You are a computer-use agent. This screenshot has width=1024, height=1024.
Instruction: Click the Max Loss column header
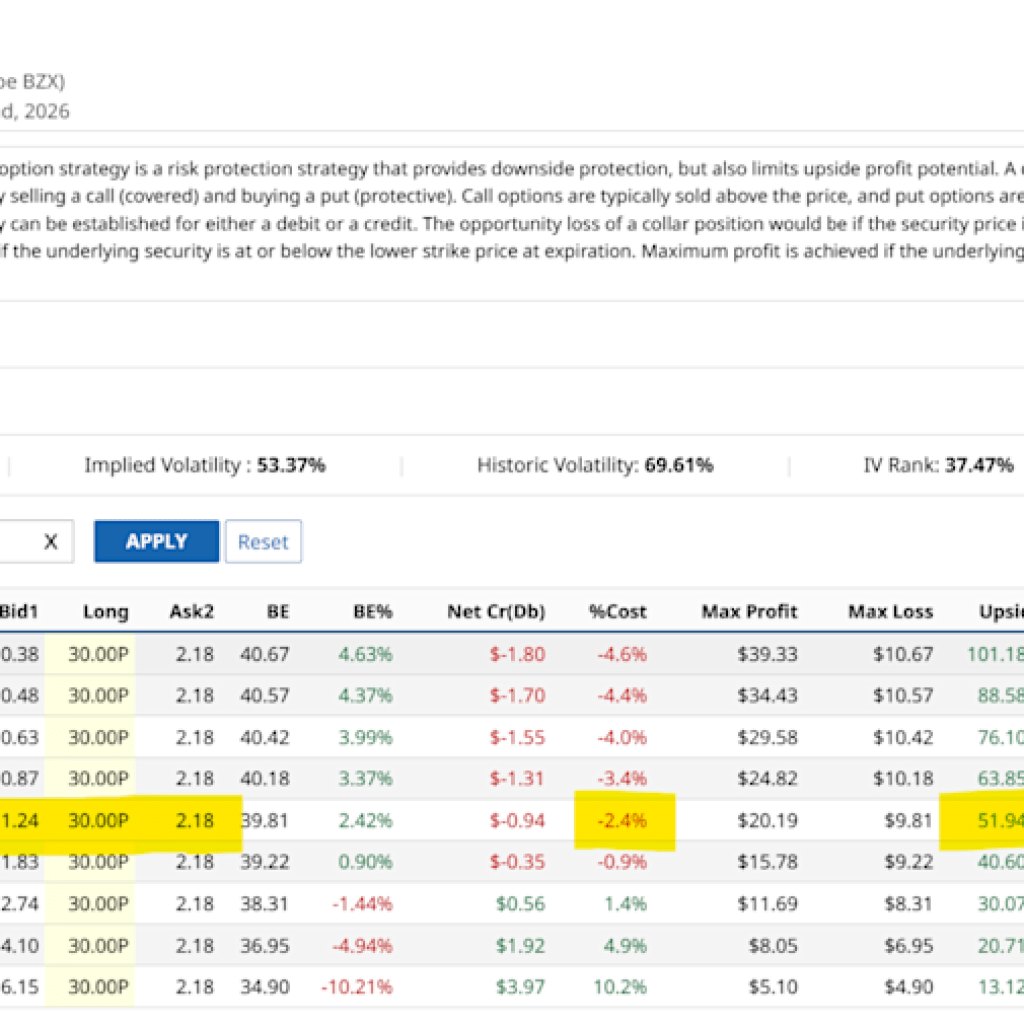click(890, 611)
